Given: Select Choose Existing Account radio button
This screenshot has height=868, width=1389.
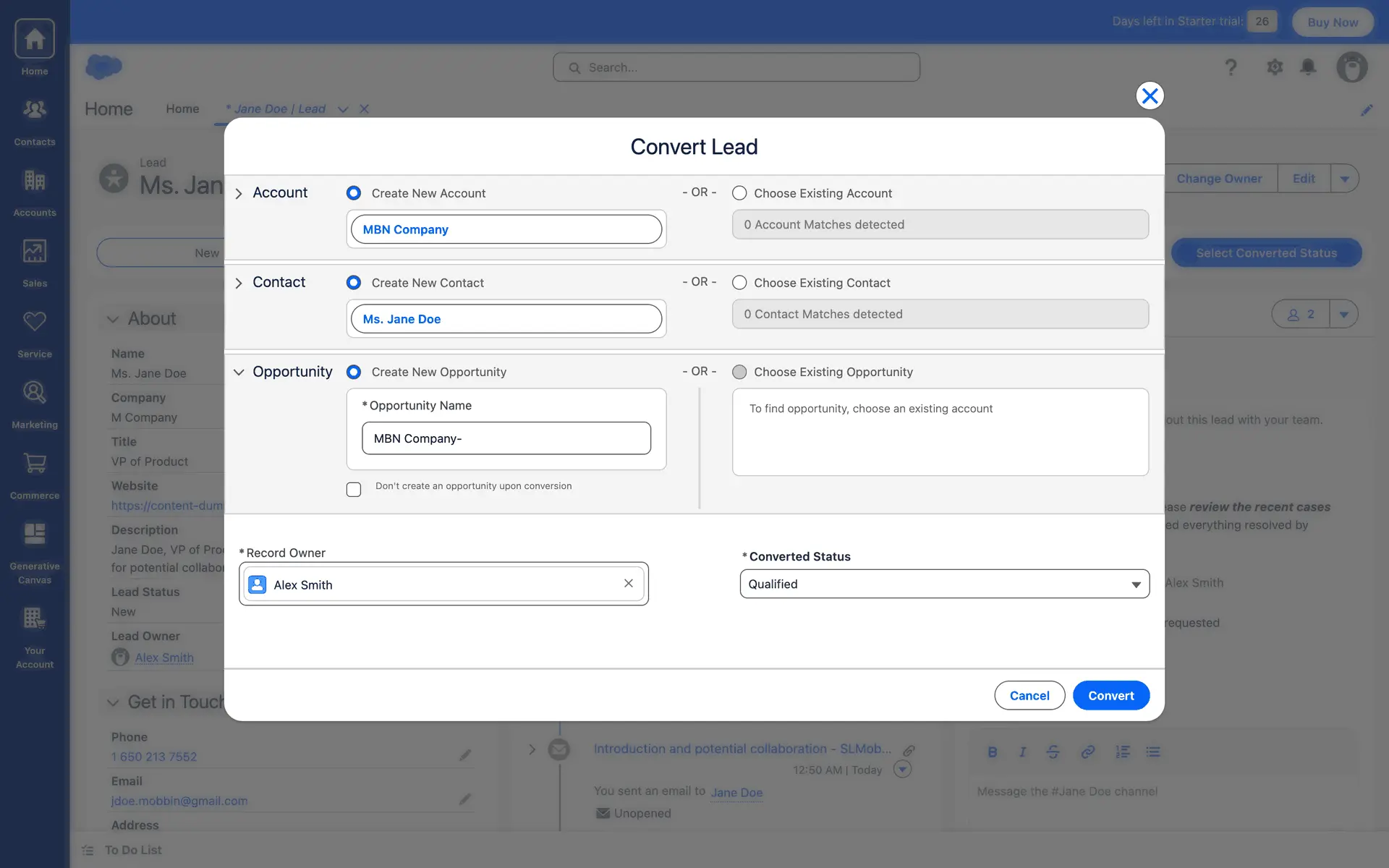Looking at the screenshot, I should click(739, 193).
